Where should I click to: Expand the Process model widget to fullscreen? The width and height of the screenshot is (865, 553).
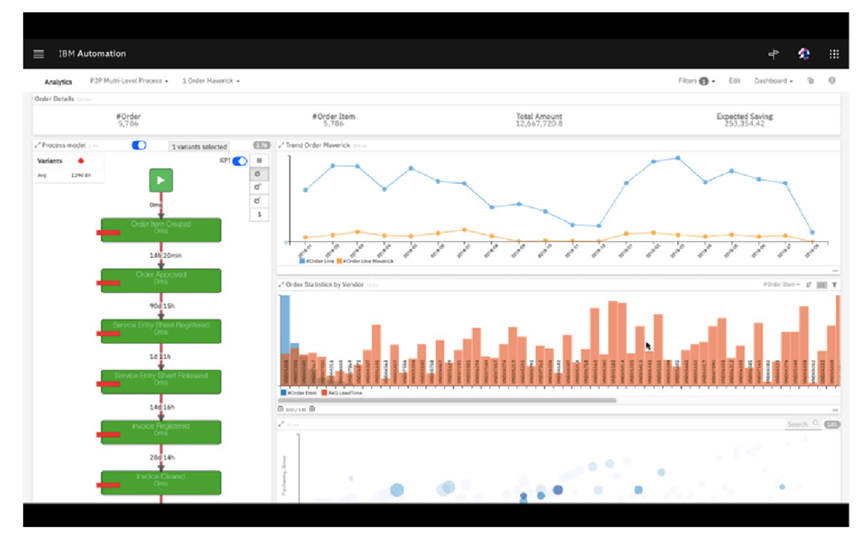(38, 145)
